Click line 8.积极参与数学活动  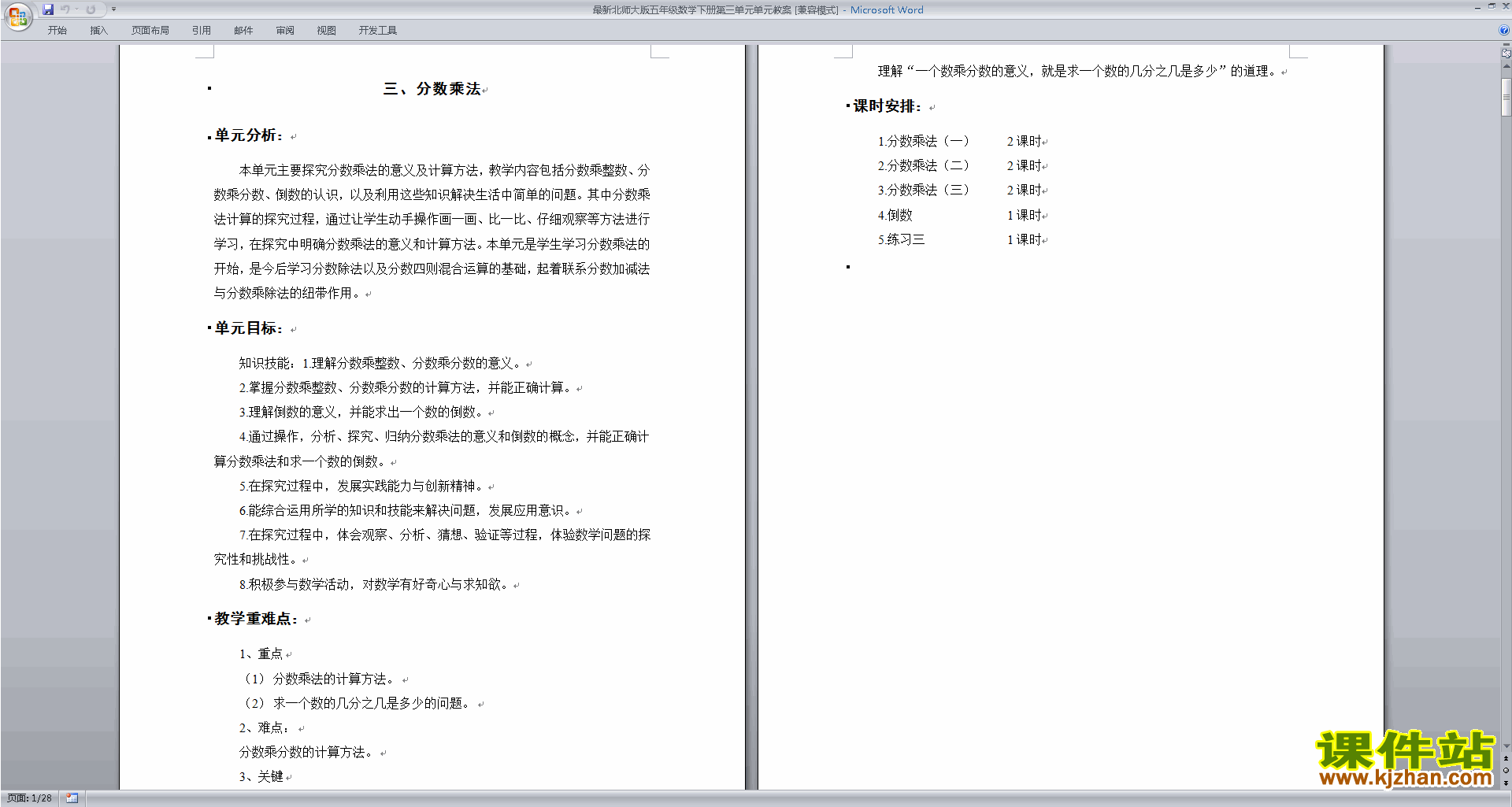pos(374,584)
